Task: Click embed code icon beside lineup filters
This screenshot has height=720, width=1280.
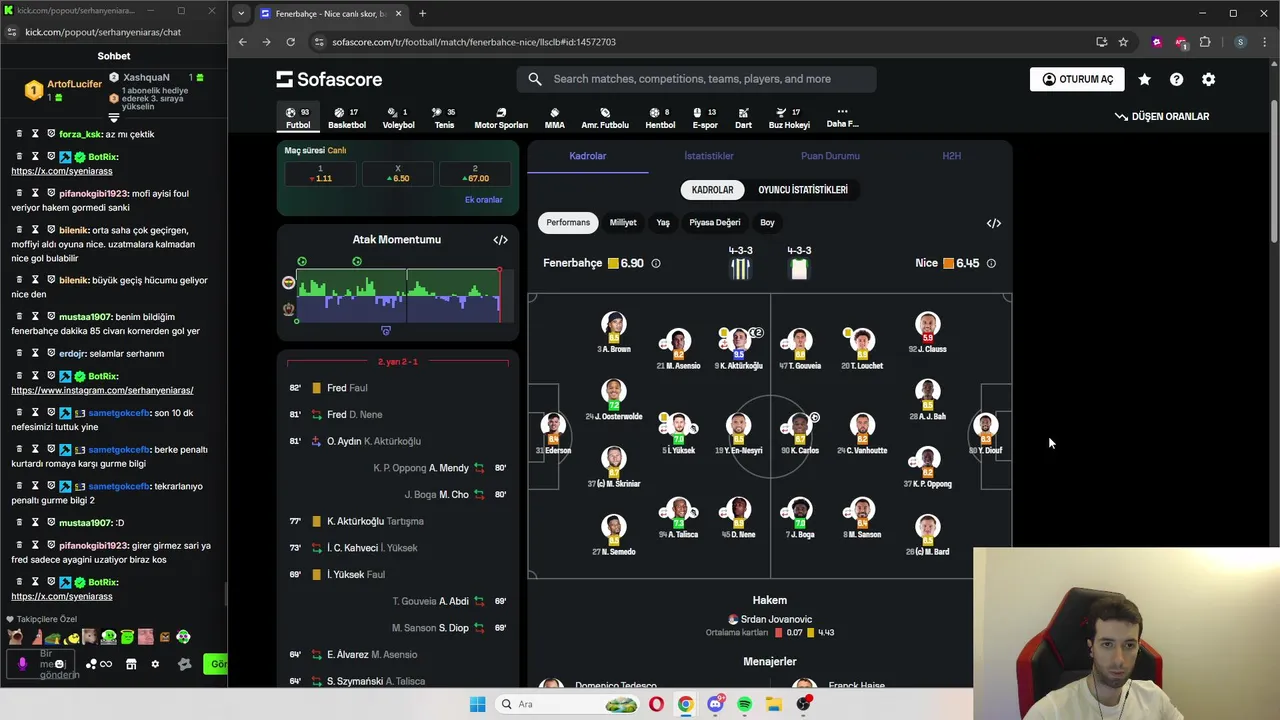Action: [994, 223]
